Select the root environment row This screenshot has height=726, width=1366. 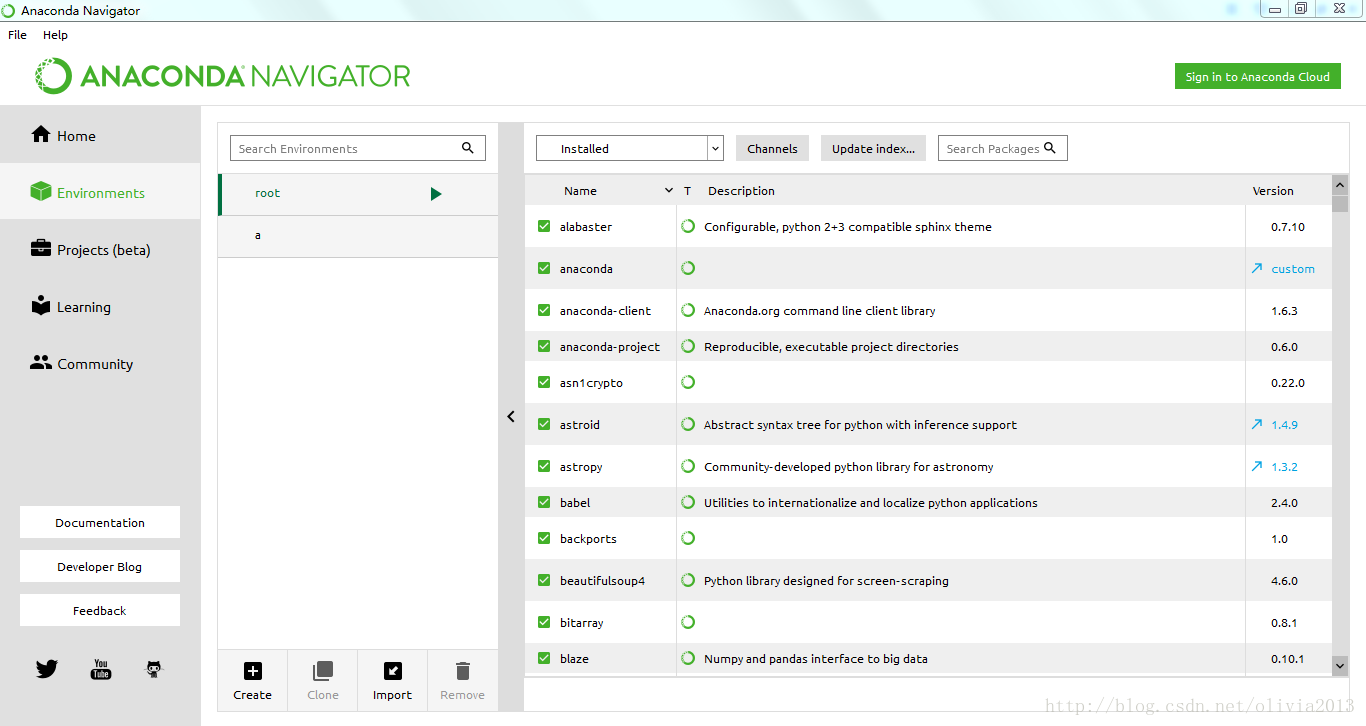(x=358, y=194)
